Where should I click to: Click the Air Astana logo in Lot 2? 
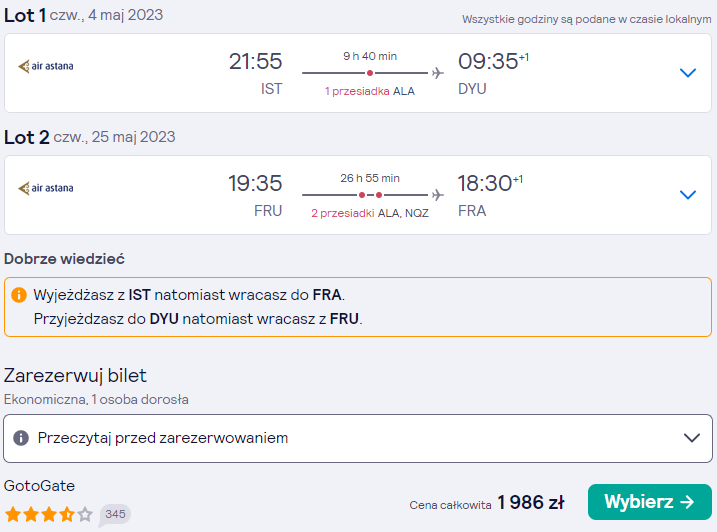coord(46,188)
